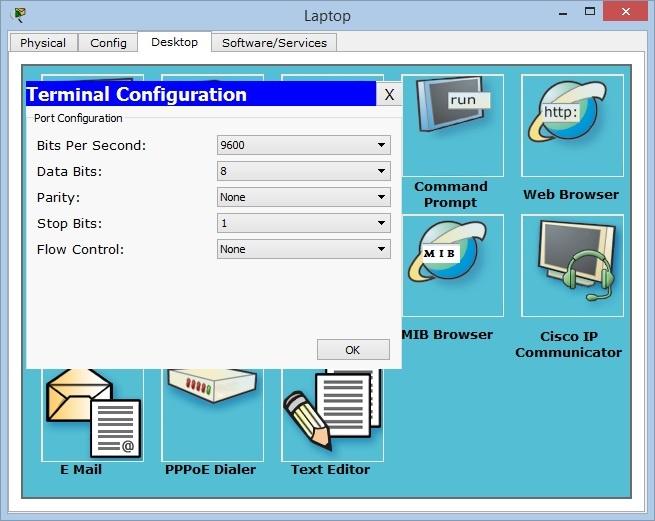
Task: Click the Stop Bits label
Action: (69, 224)
